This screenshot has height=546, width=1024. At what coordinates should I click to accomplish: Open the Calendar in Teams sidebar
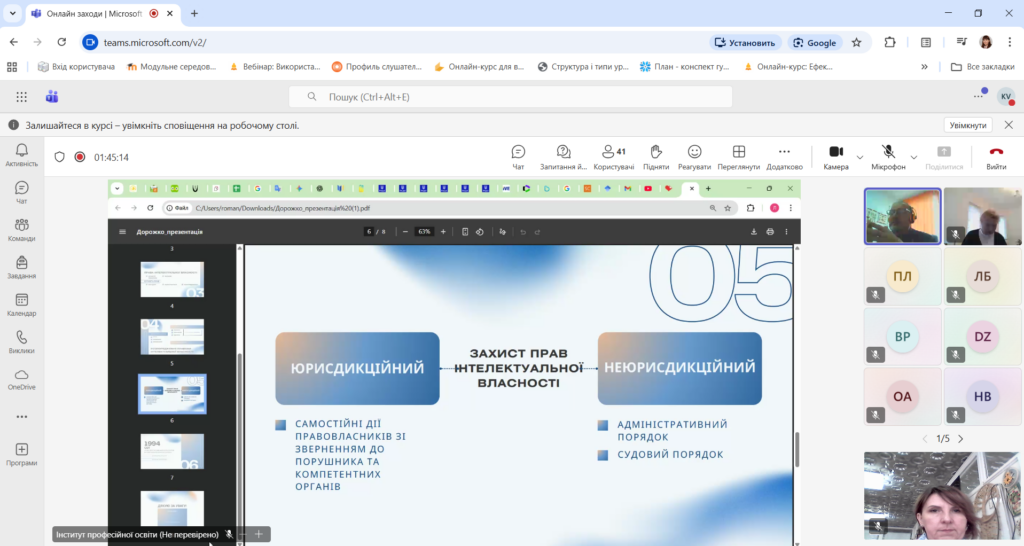(x=21, y=304)
